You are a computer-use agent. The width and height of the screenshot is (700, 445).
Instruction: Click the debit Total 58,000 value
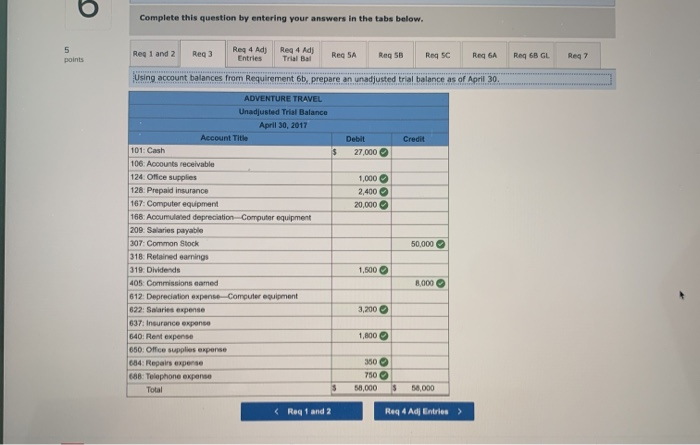tap(366, 388)
